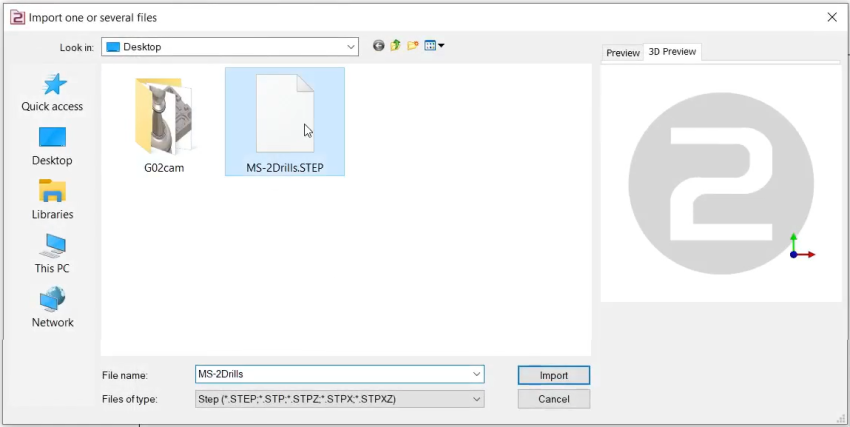Expand the Look in dropdown
The height and width of the screenshot is (427, 850).
click(x=350, y=47)
